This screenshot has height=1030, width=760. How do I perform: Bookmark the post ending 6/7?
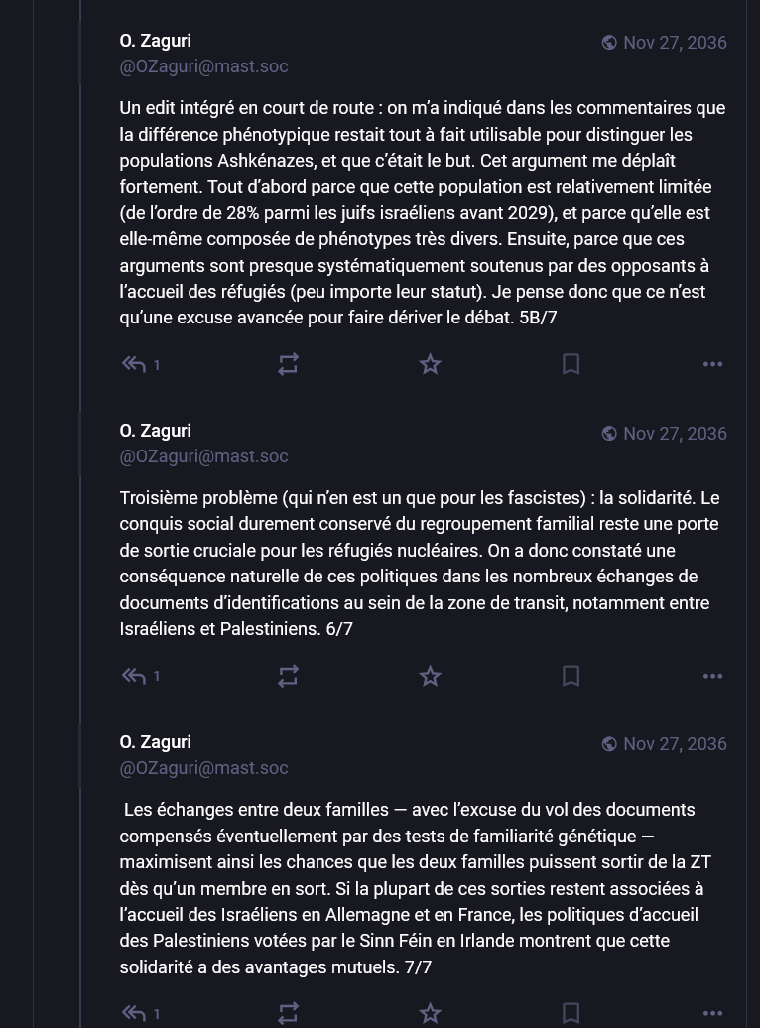click(571, 676)
